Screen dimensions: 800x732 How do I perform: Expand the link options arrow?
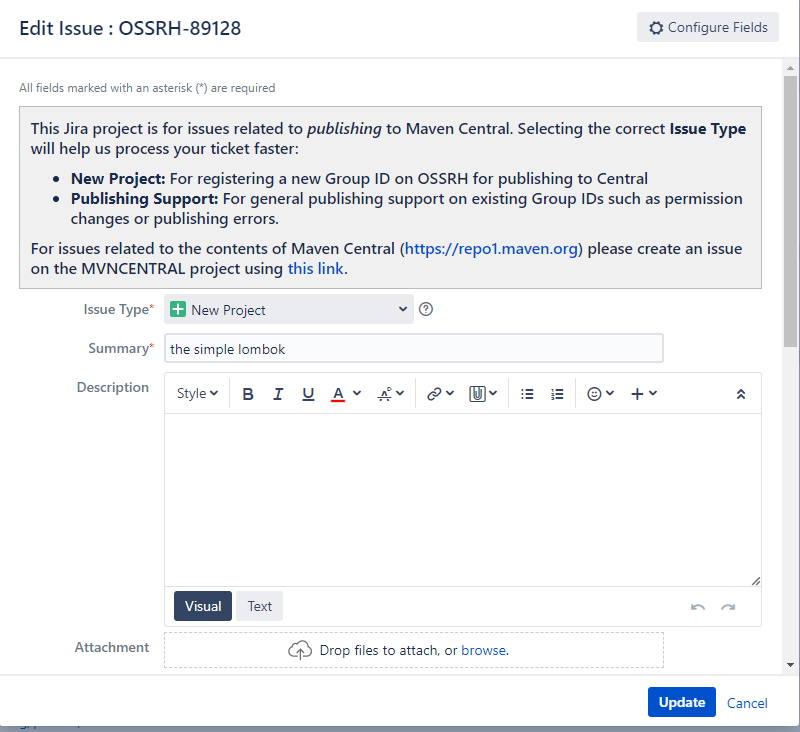[449, 393]
